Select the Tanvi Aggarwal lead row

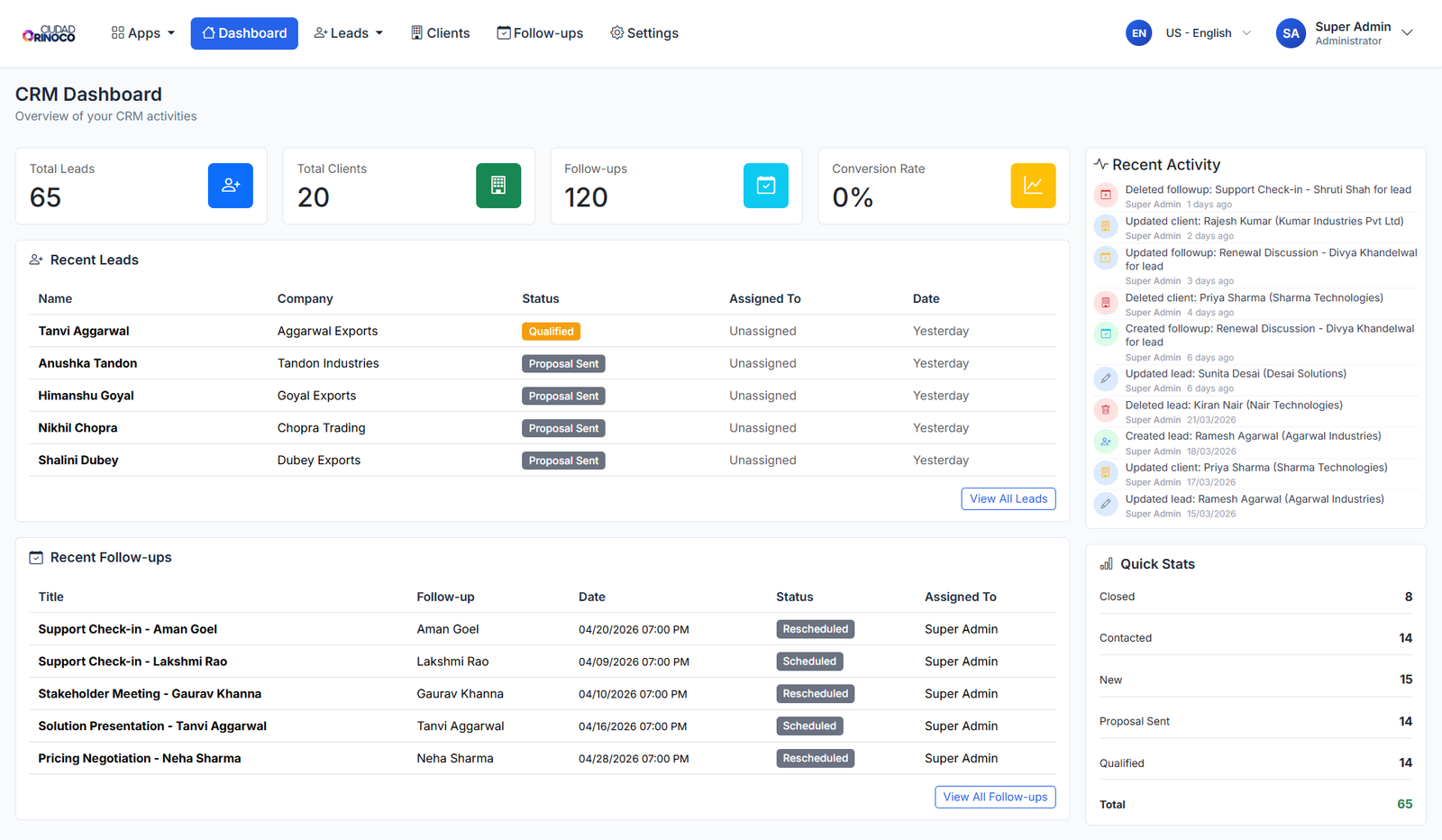pos(84,331)
